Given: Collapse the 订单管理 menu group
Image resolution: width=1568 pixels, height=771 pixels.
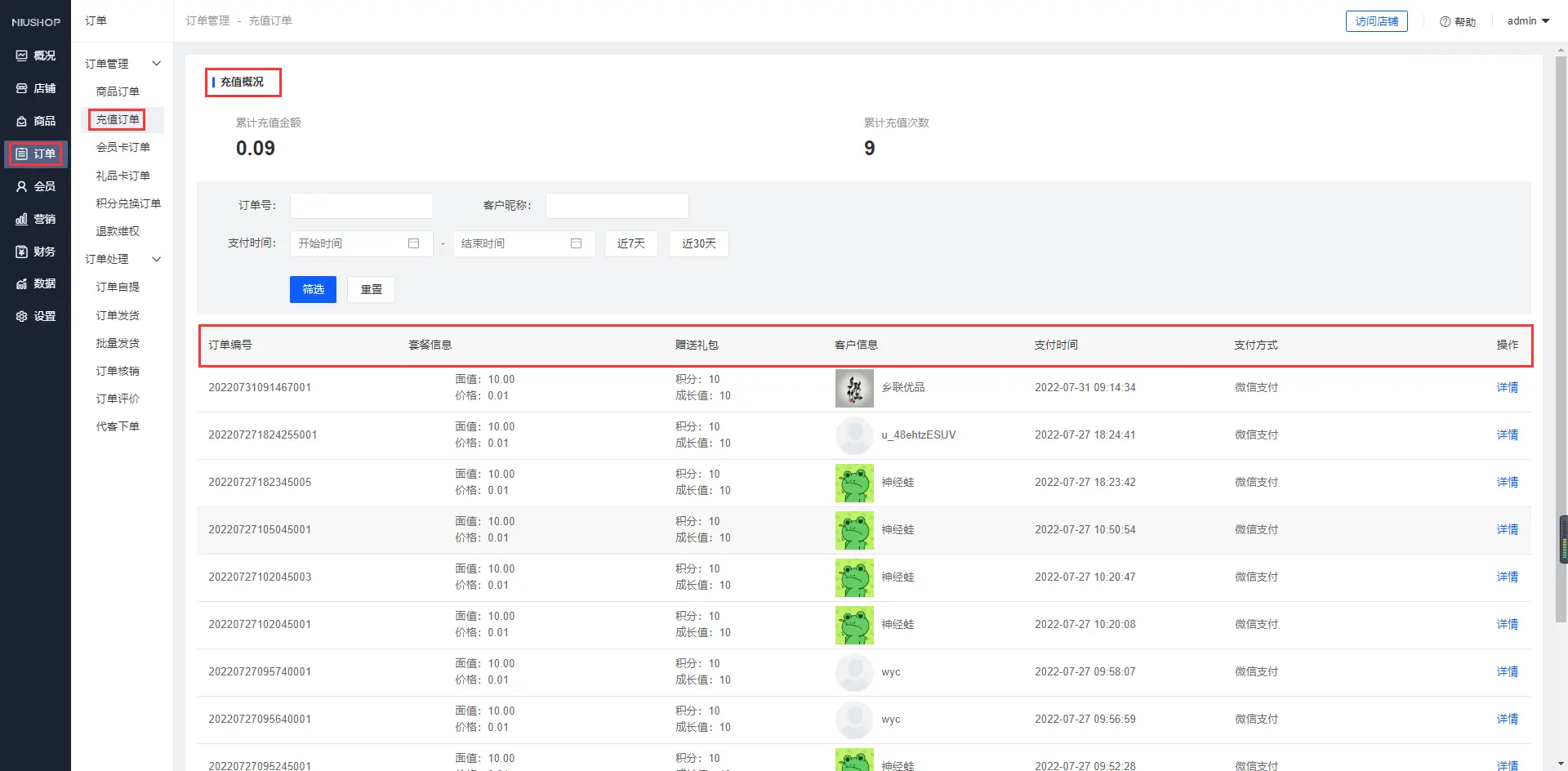Looking at the screenshot, I should click(x=156, y=64).
